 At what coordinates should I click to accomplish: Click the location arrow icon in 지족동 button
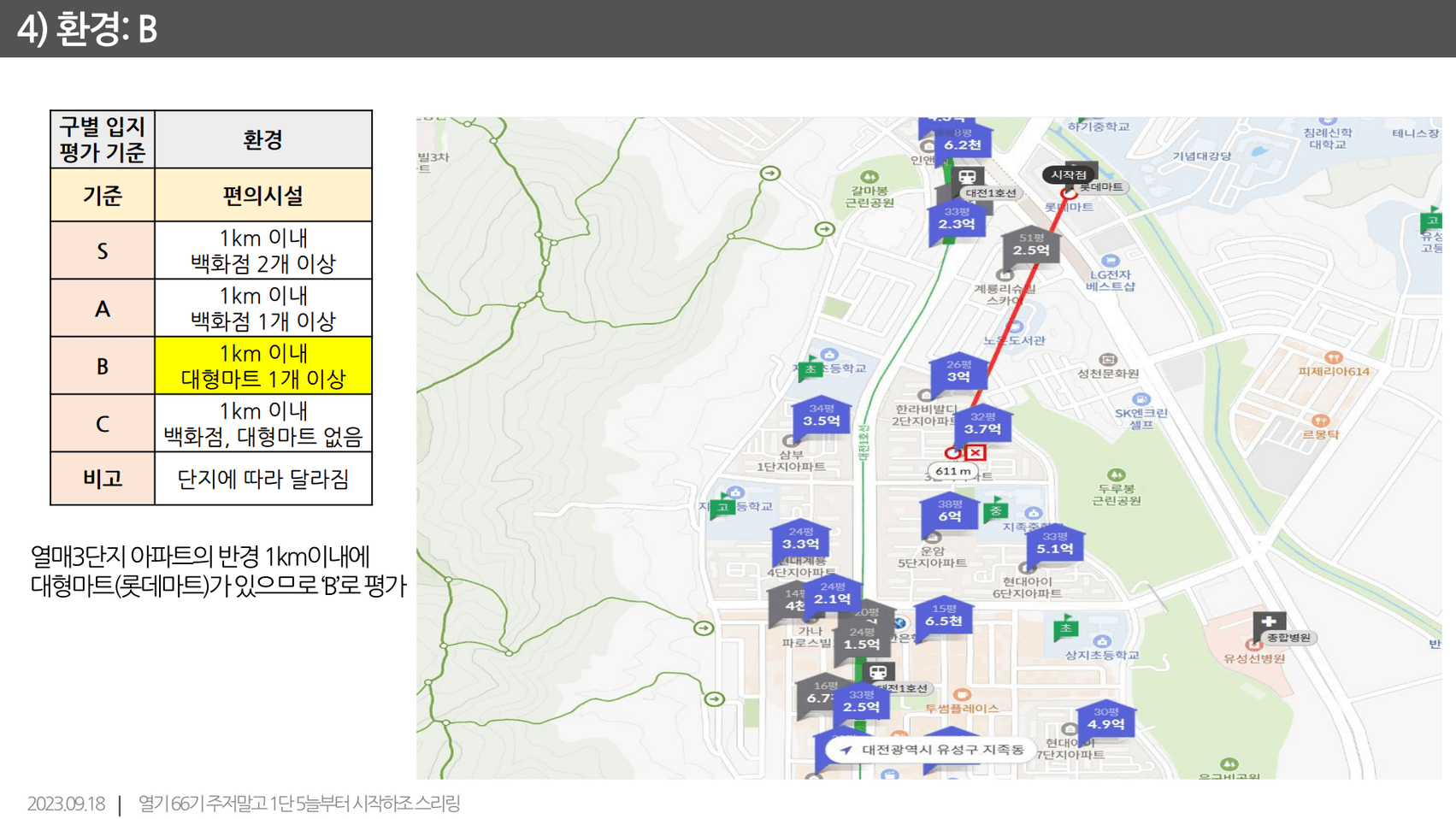(x=846, y=750)
